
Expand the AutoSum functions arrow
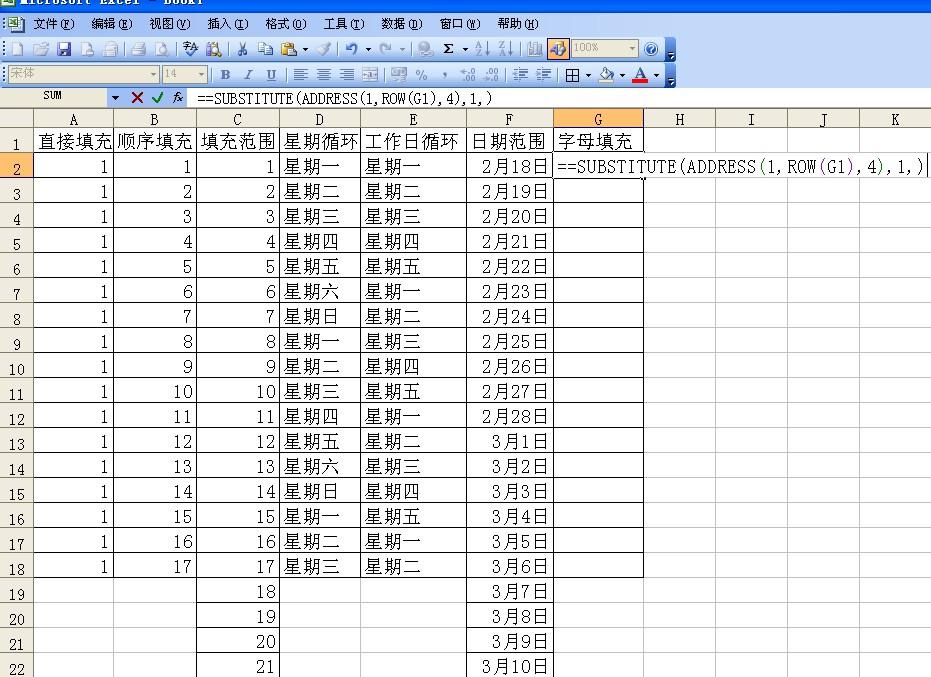(x=465, y=49)
